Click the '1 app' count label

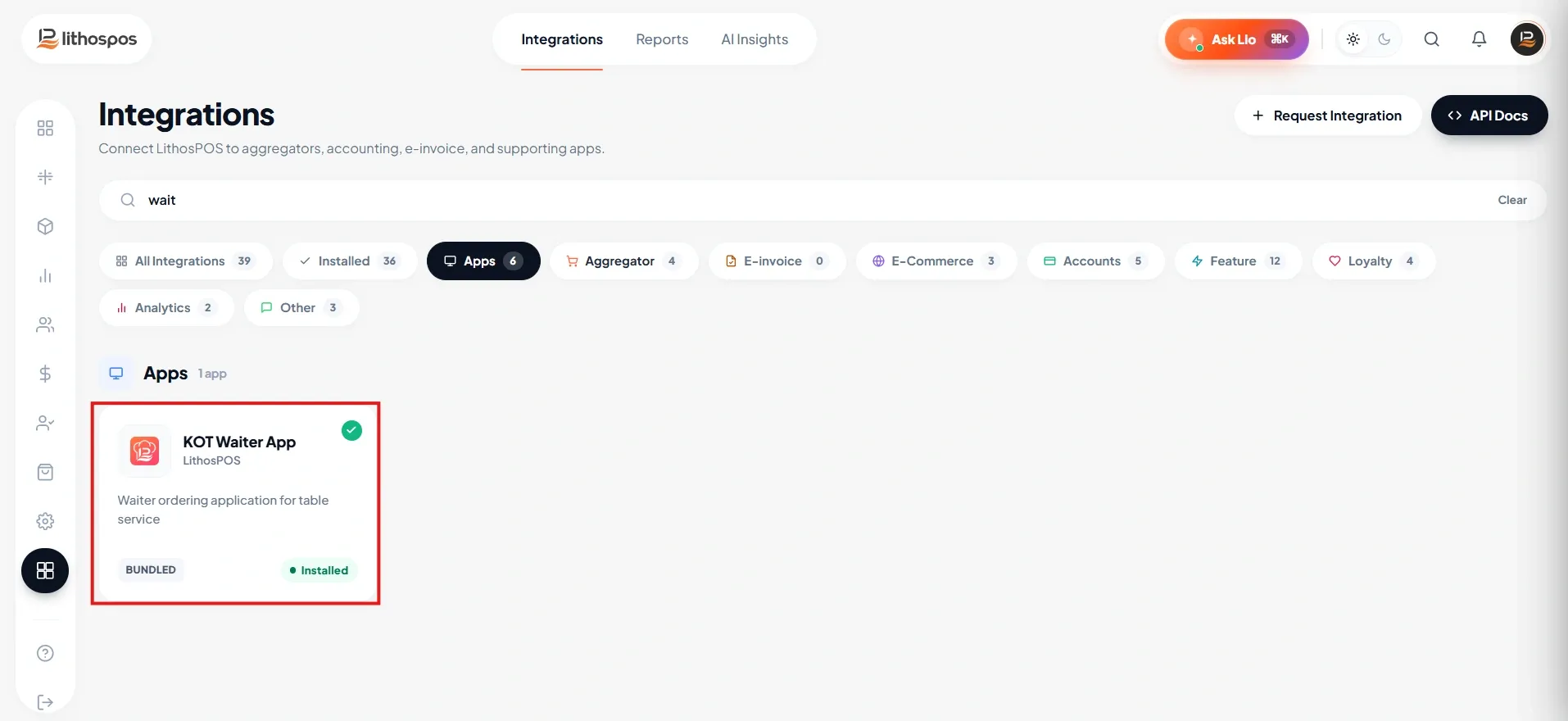tap(212, 374)
